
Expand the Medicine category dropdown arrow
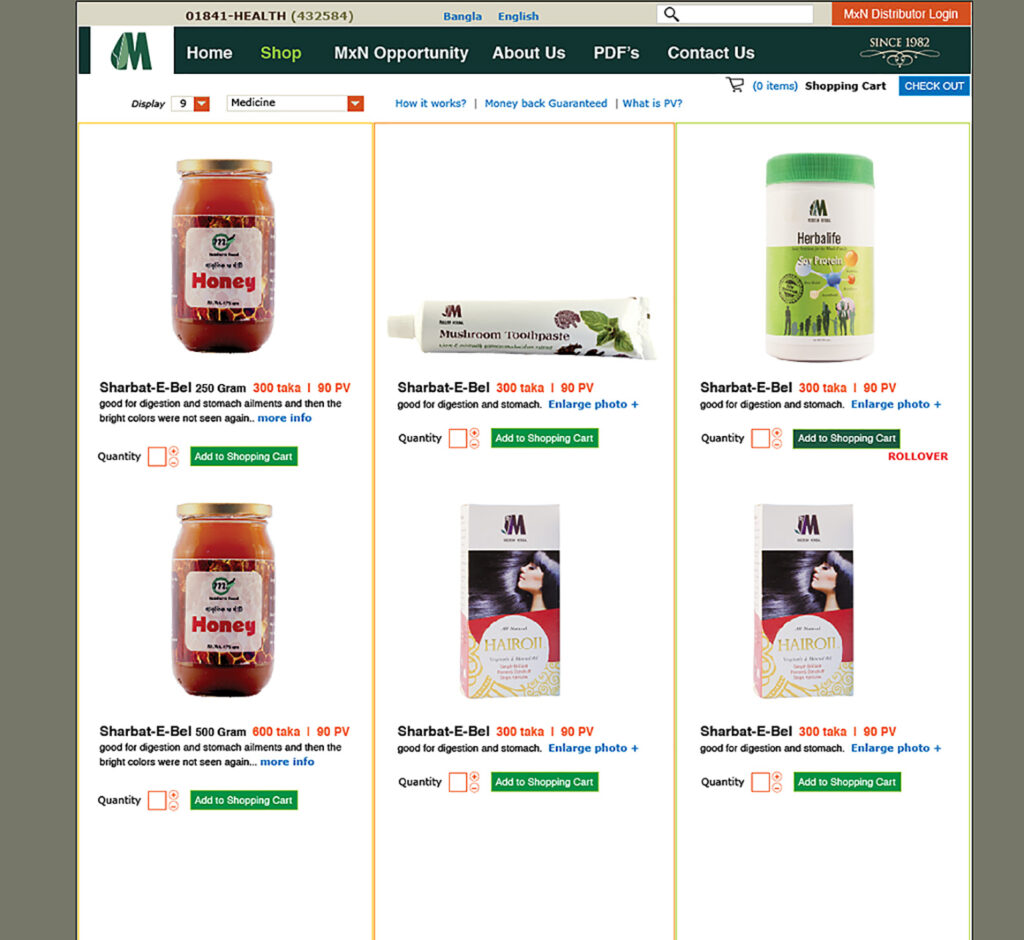tap(355, 103)
